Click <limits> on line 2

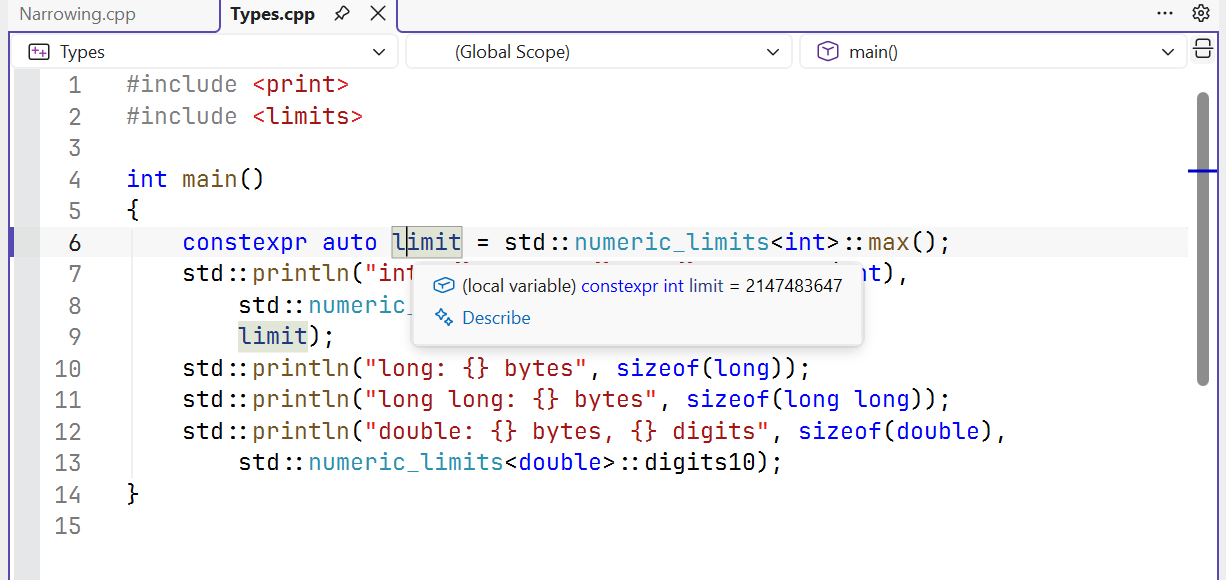click(x=307, y=116)
